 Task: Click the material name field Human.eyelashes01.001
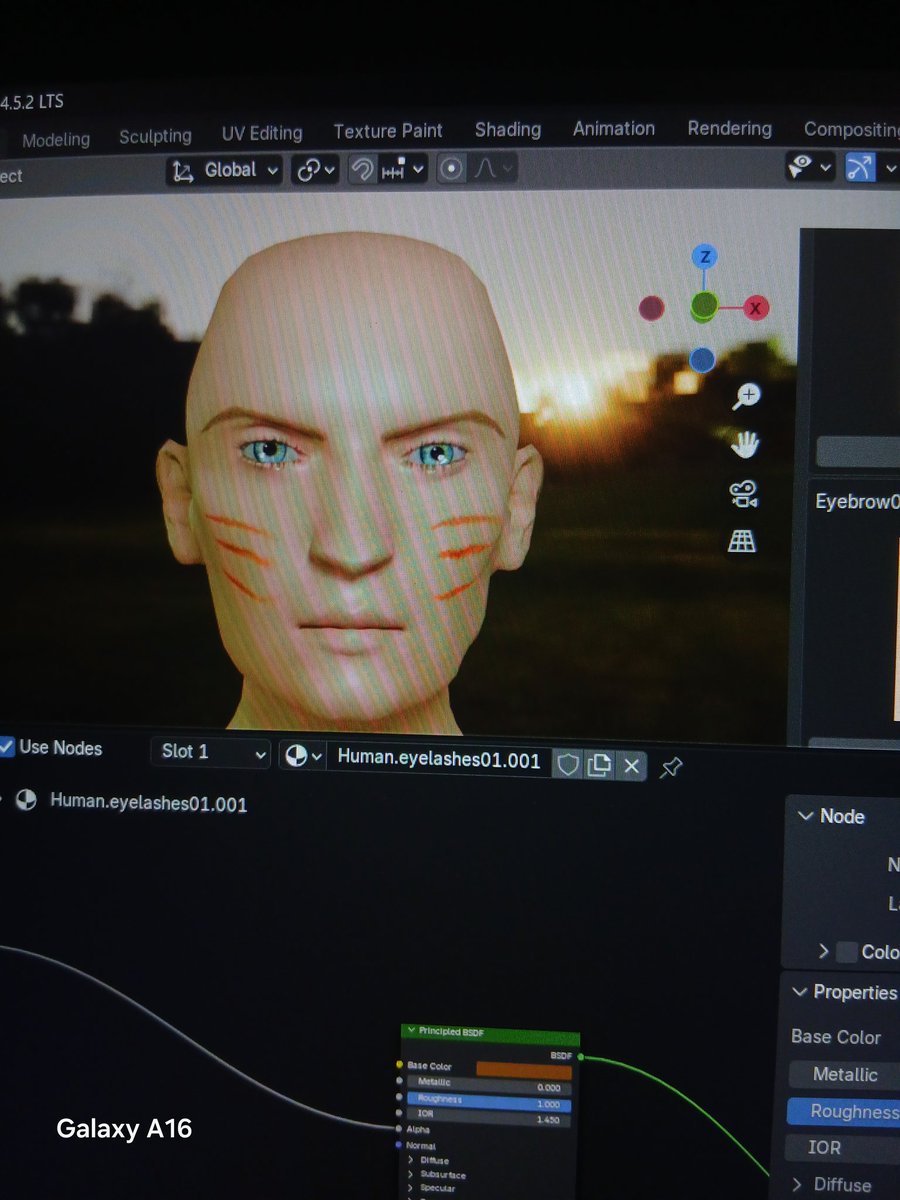439,759
